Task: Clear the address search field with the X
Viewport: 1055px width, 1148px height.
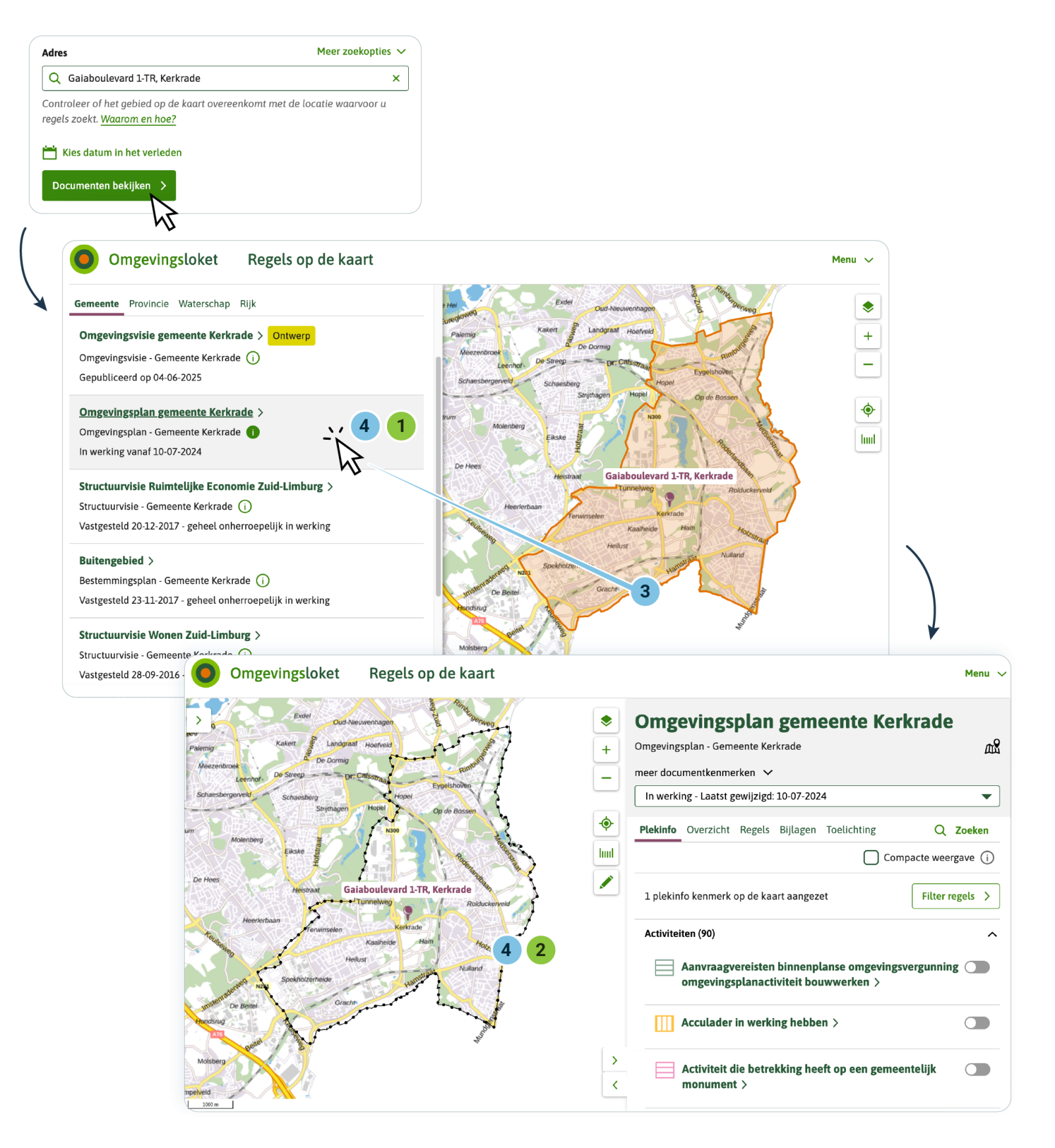Action: 396,78
